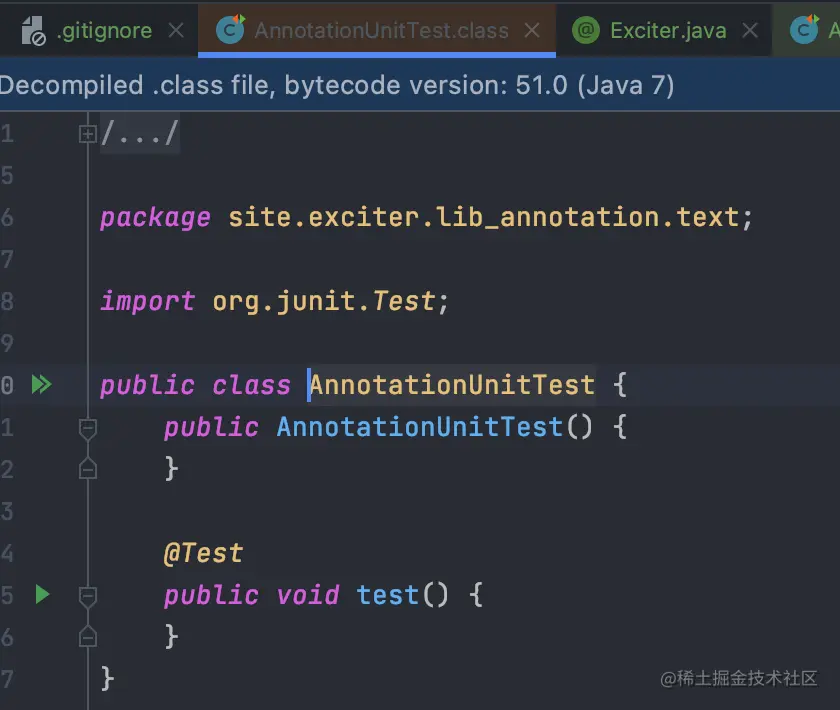This screenshot has height=710, width=840.
Task: Click the 'import' keyword
Action: (x=147, y=302)
